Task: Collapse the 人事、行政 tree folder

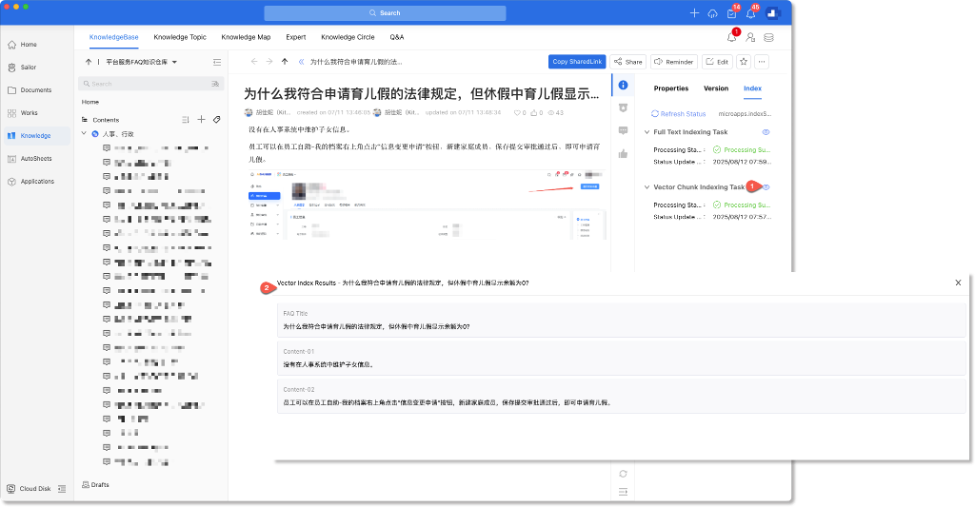Action: click(84, 133)
